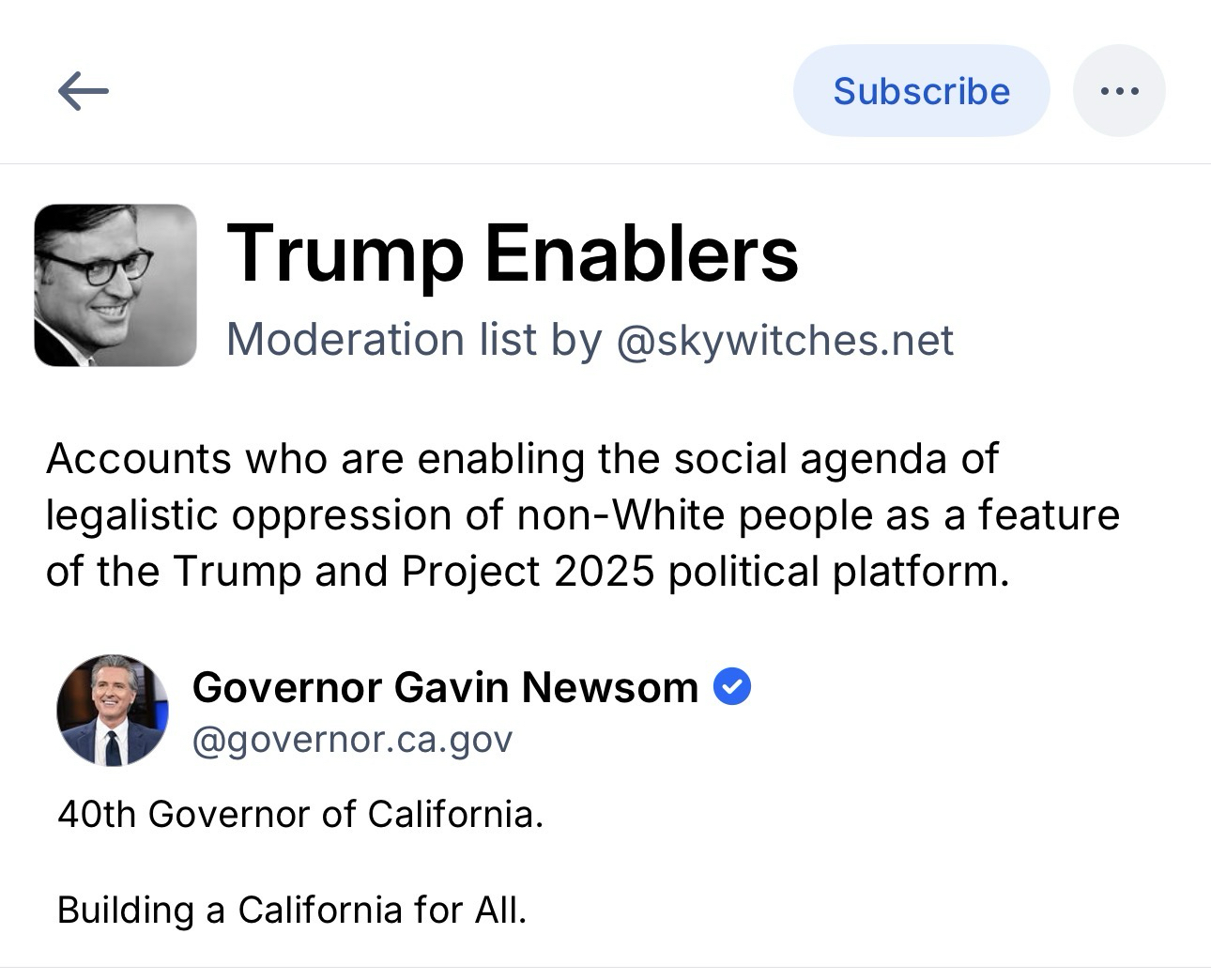The width and height of the screenshot is (1211, 980).
Task: Click "political platform" in the description
Action: coord(838,571)
